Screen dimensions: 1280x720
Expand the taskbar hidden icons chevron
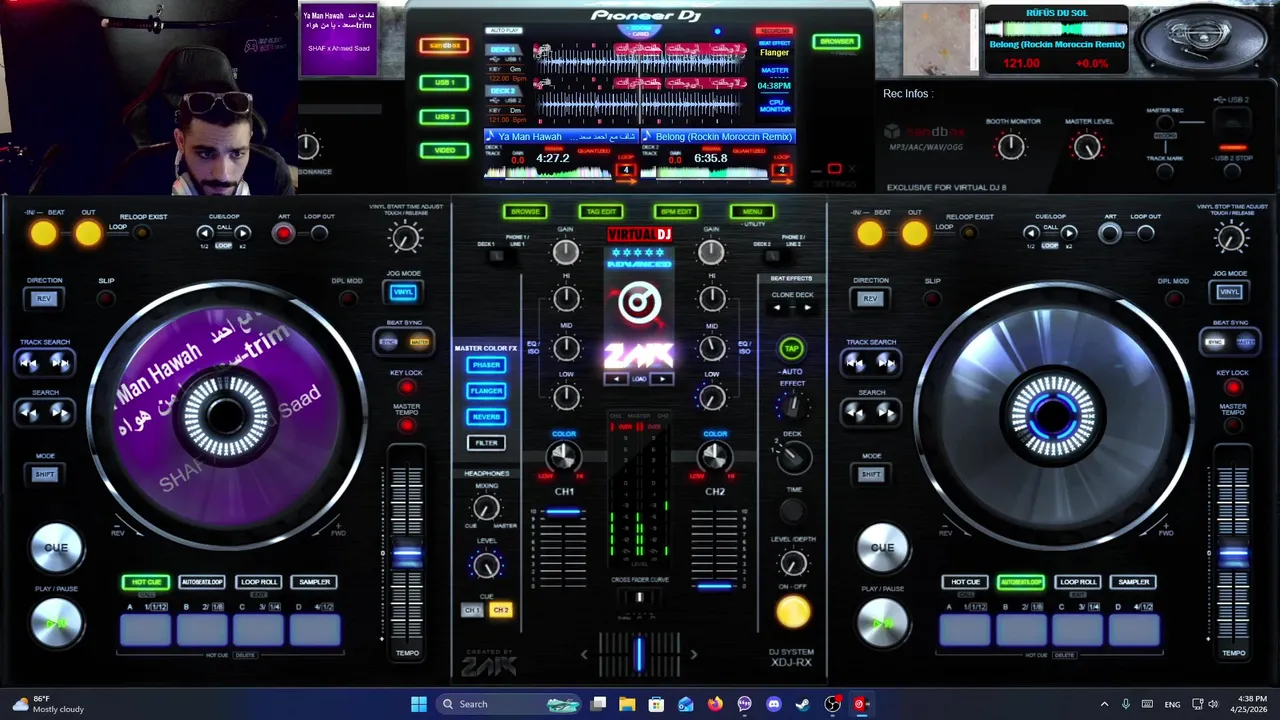(1104, 704)
